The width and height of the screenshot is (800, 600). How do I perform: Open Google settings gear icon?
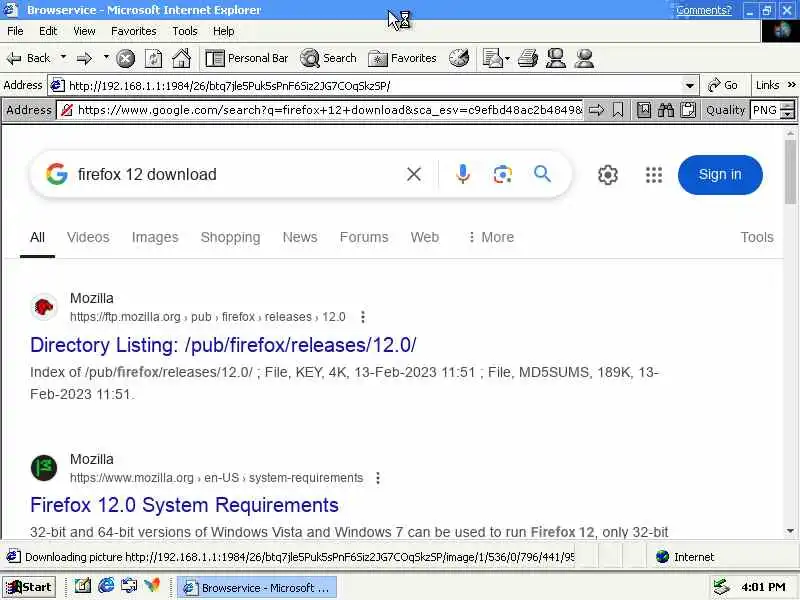pyautogui.click(x=608, y=175)
